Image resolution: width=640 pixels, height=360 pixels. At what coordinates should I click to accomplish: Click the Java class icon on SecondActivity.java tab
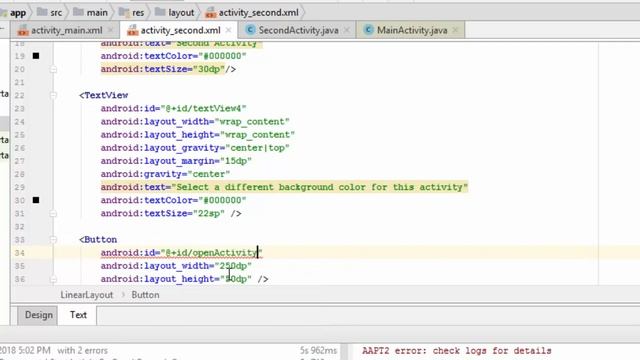(250, 30)
